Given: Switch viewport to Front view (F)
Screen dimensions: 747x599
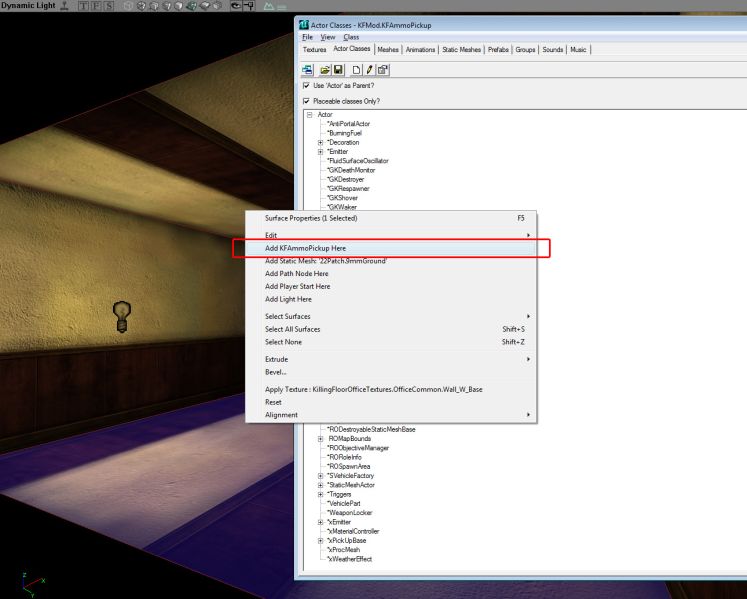Looking at the screenshot, I should pos(96,6).
